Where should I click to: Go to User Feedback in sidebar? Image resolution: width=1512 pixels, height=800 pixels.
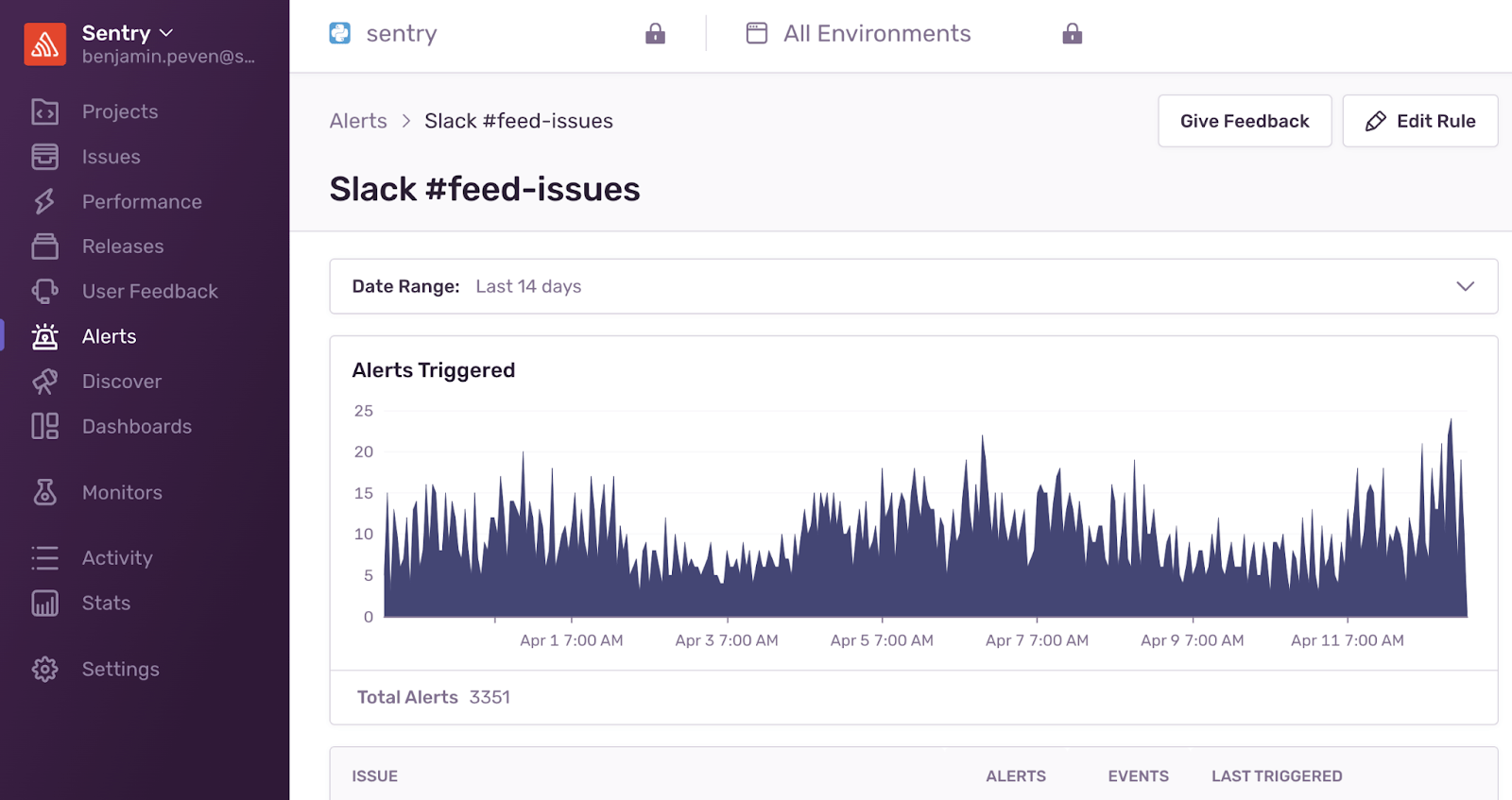point(149,292)
